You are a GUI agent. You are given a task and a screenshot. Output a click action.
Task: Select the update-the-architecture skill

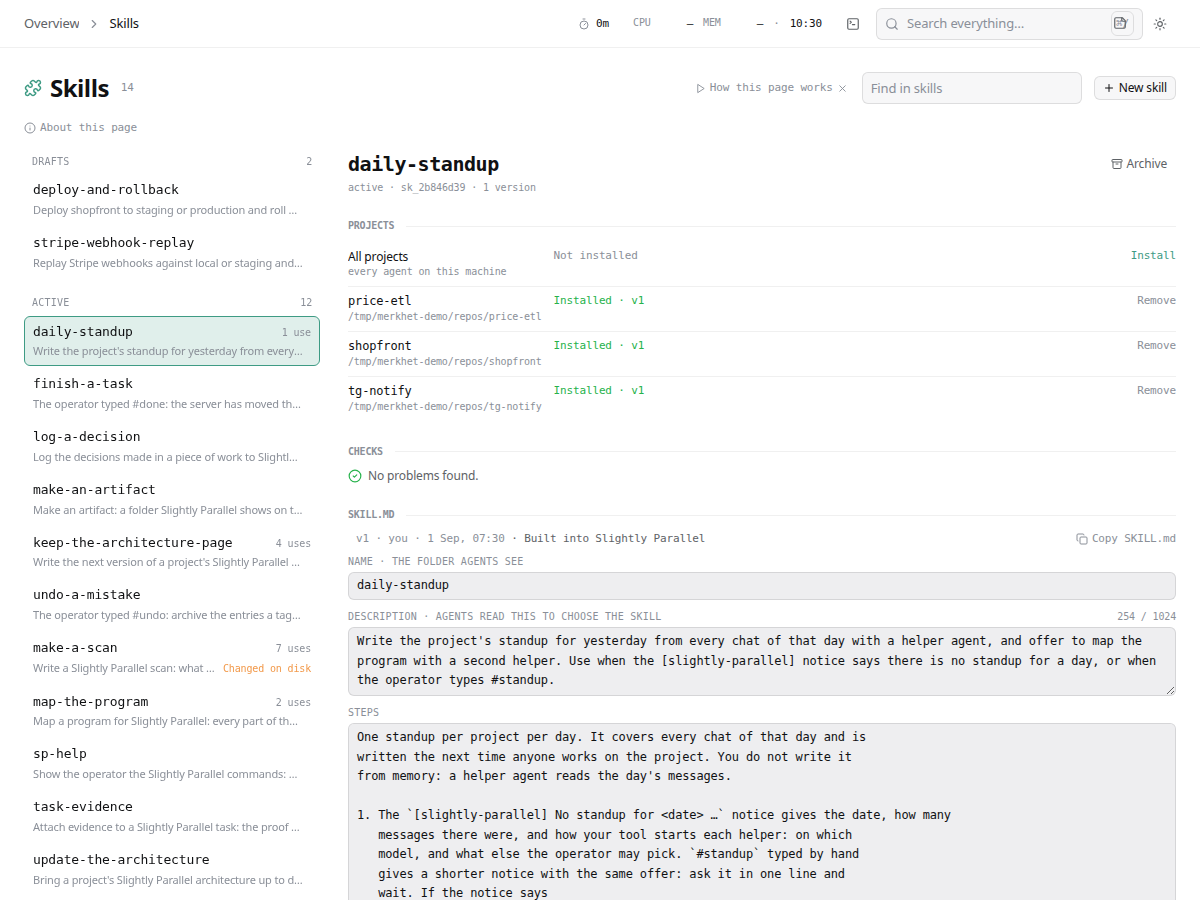[172, 869]
